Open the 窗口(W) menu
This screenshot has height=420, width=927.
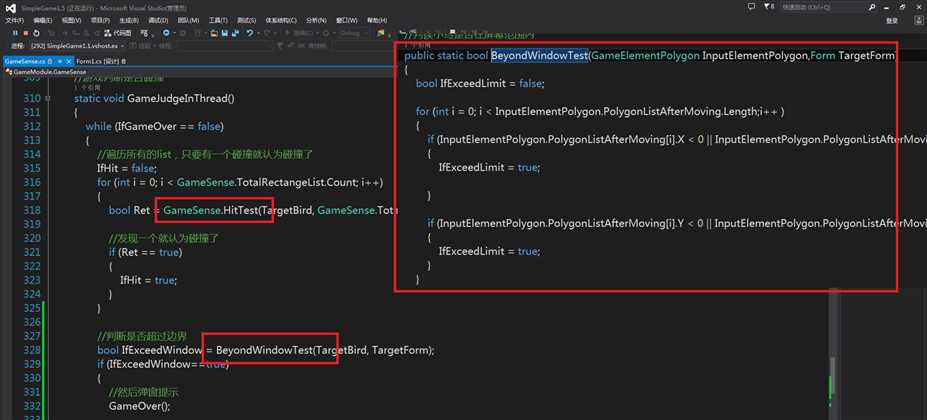pyautogui.click(x=346, y=20)
